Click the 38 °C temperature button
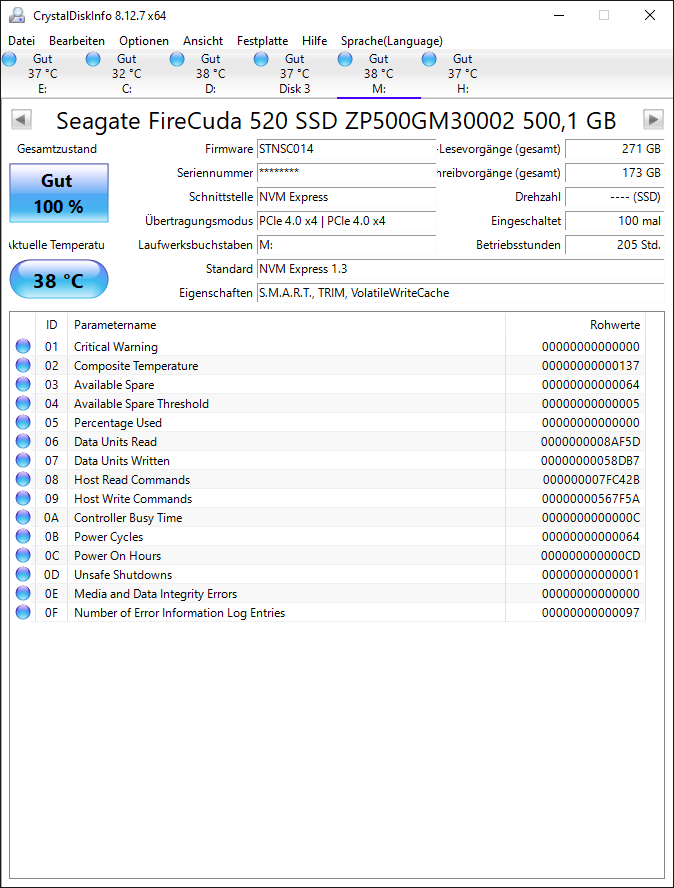This screenshot has width=674, height=888. coord(59,279)
